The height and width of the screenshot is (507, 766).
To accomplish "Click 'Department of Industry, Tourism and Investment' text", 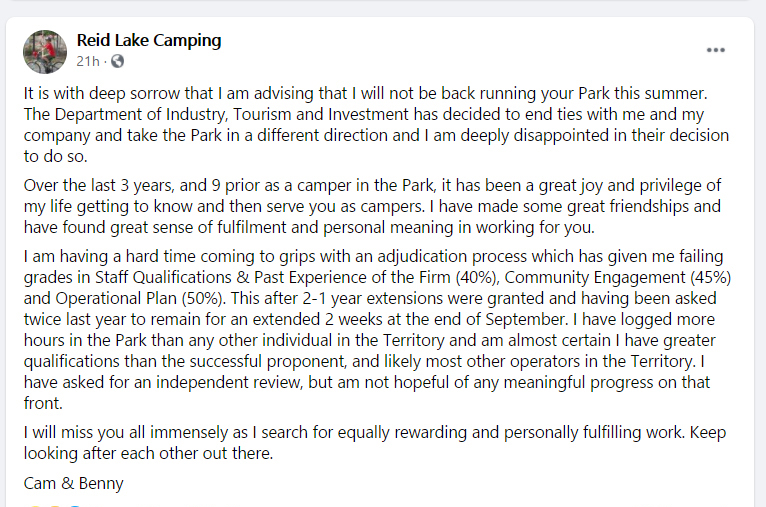I will [x=231, y=114].
